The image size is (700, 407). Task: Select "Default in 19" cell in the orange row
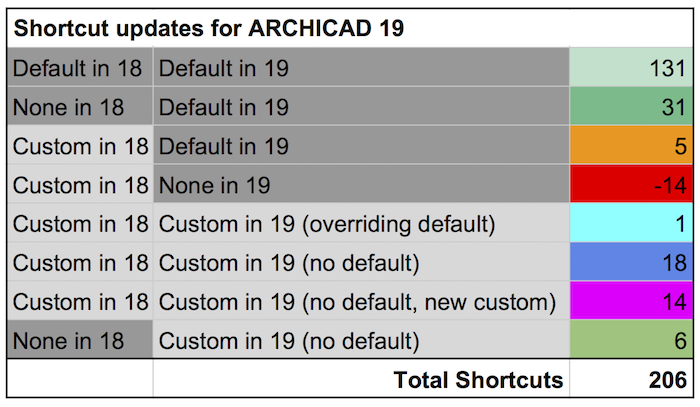[361, 146]
